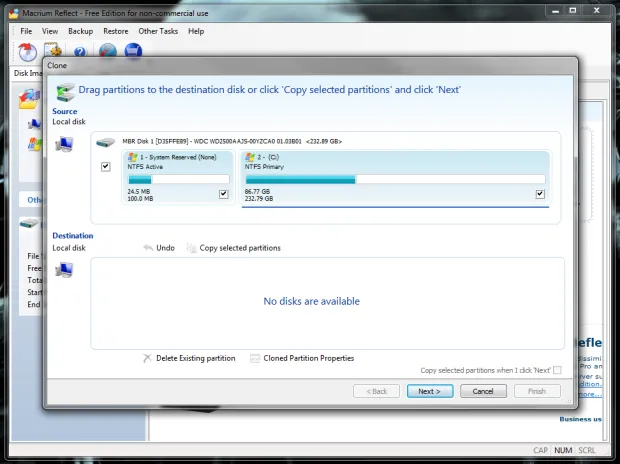
Task: Click the MBR Disk 1 hard drive icon
Action: pos(105,142)
